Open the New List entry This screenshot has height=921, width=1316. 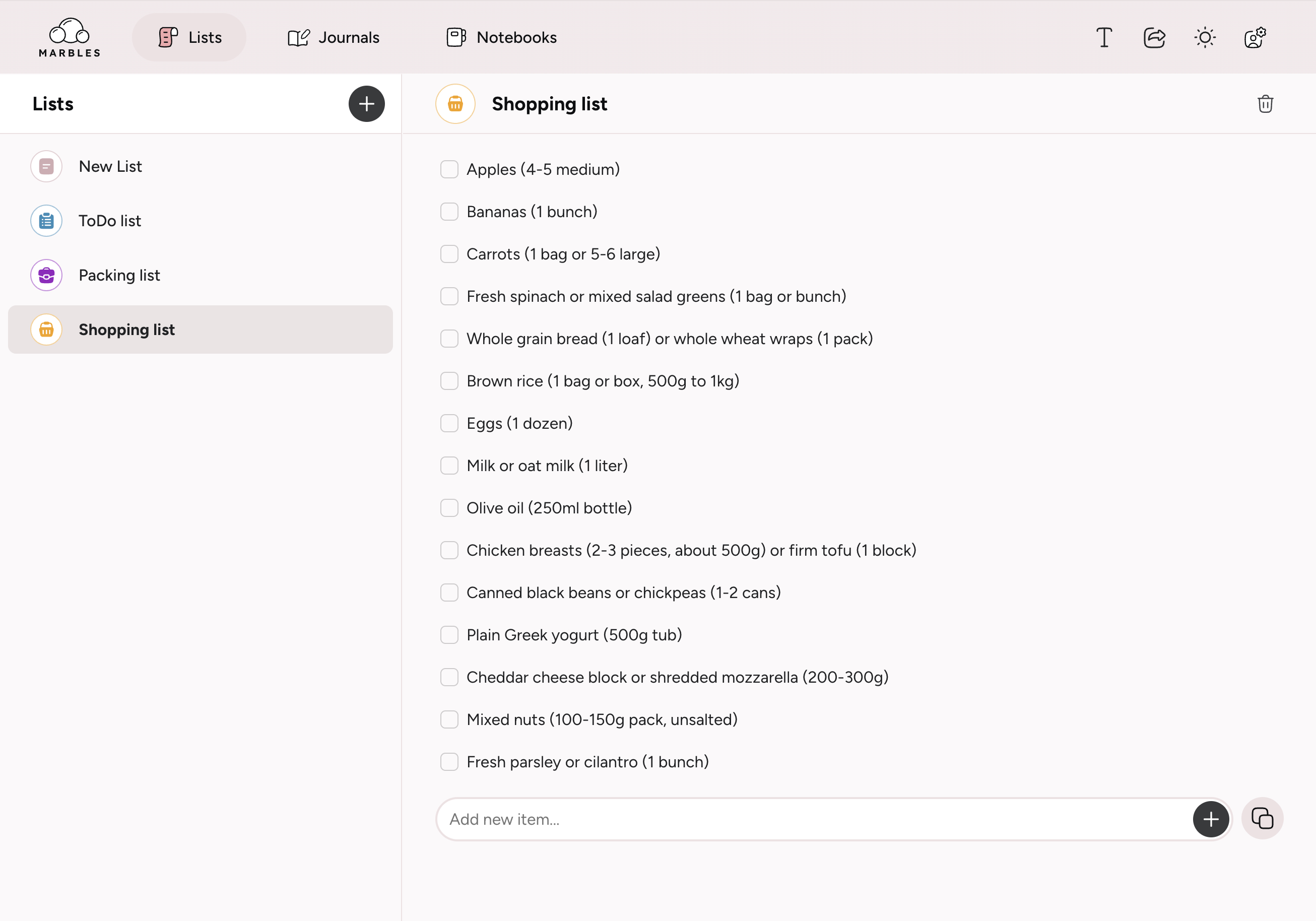[x=111, y=166]
